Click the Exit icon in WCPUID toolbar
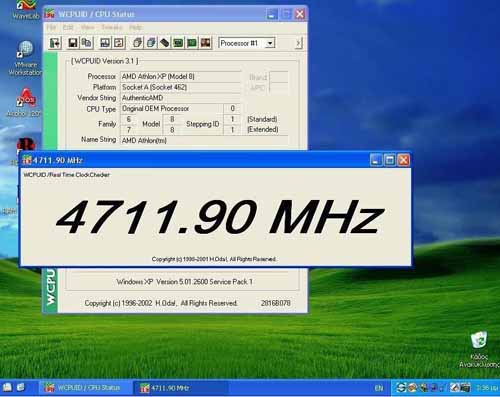500x397 pixels. (x=55, y=43)
